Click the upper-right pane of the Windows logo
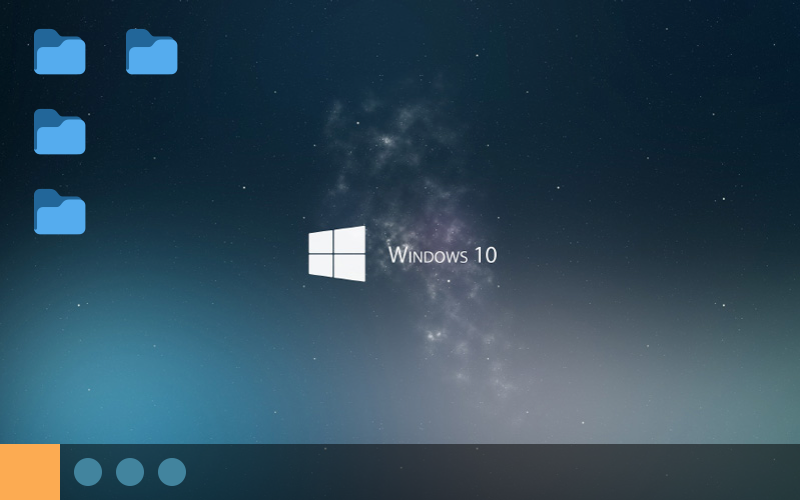This screenshot has width=800, height=500. [x=351, y=240]
